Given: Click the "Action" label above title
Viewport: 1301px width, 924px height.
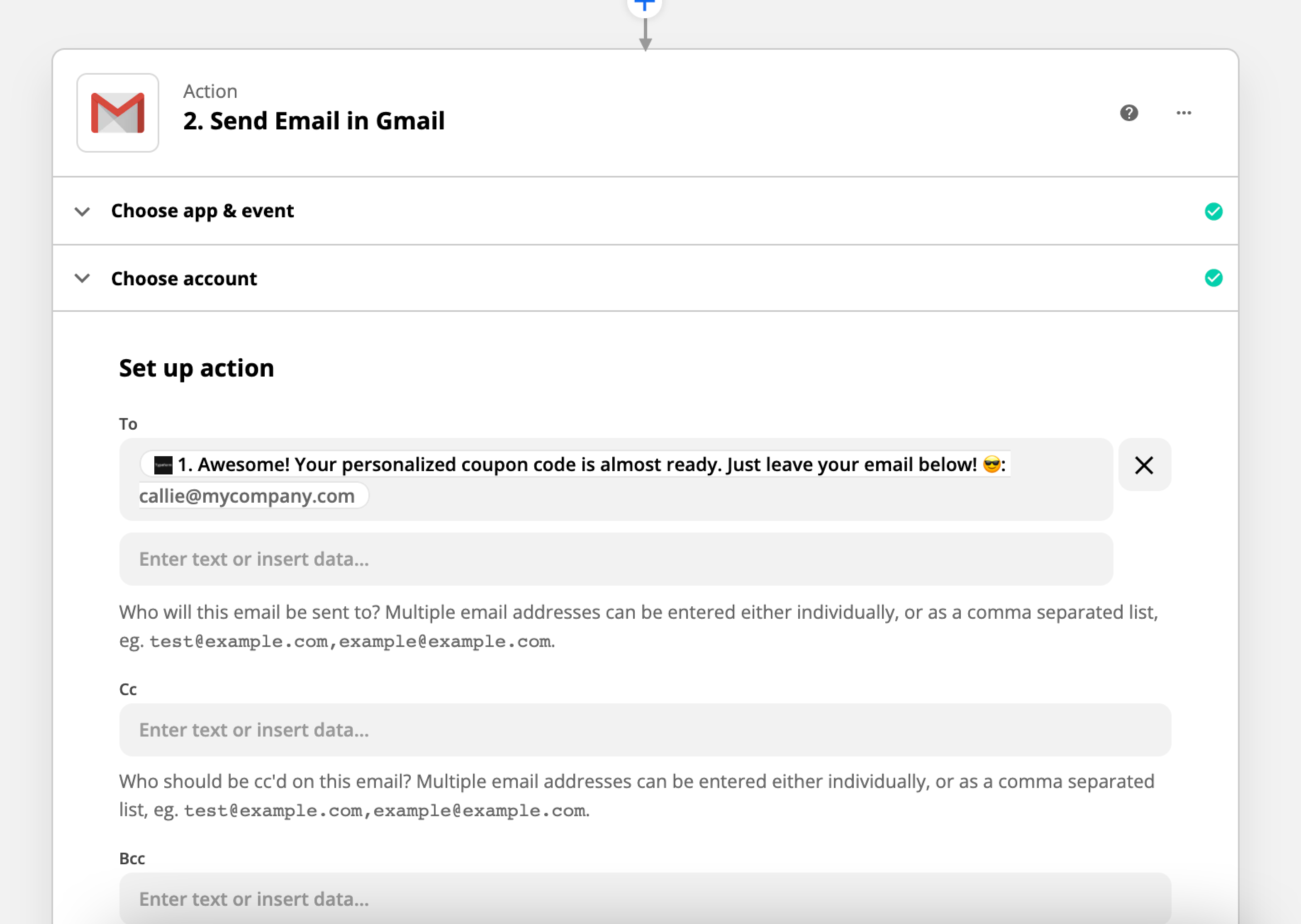Looking at the screenshot, I should pos(210,91).
